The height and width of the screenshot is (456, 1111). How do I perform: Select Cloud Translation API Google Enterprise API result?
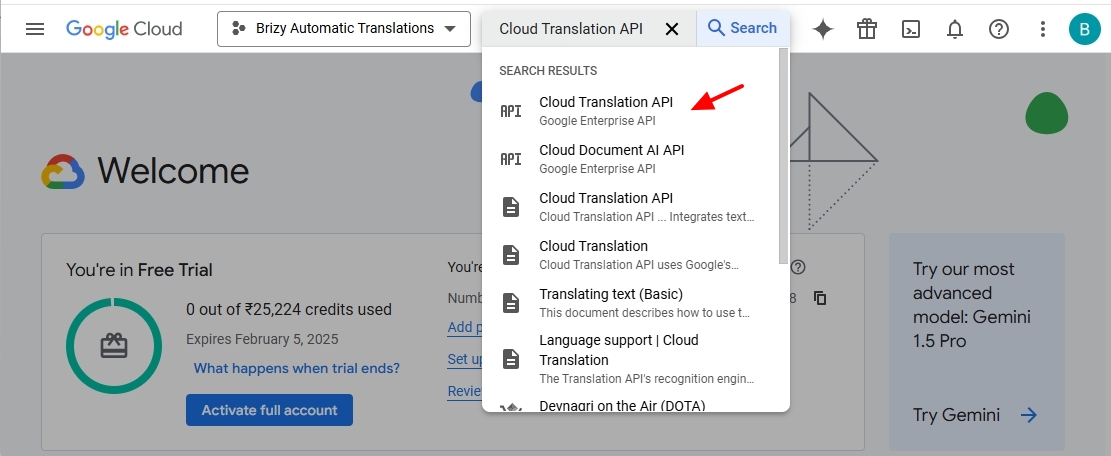pyautogui.click(x=631, y=110)
